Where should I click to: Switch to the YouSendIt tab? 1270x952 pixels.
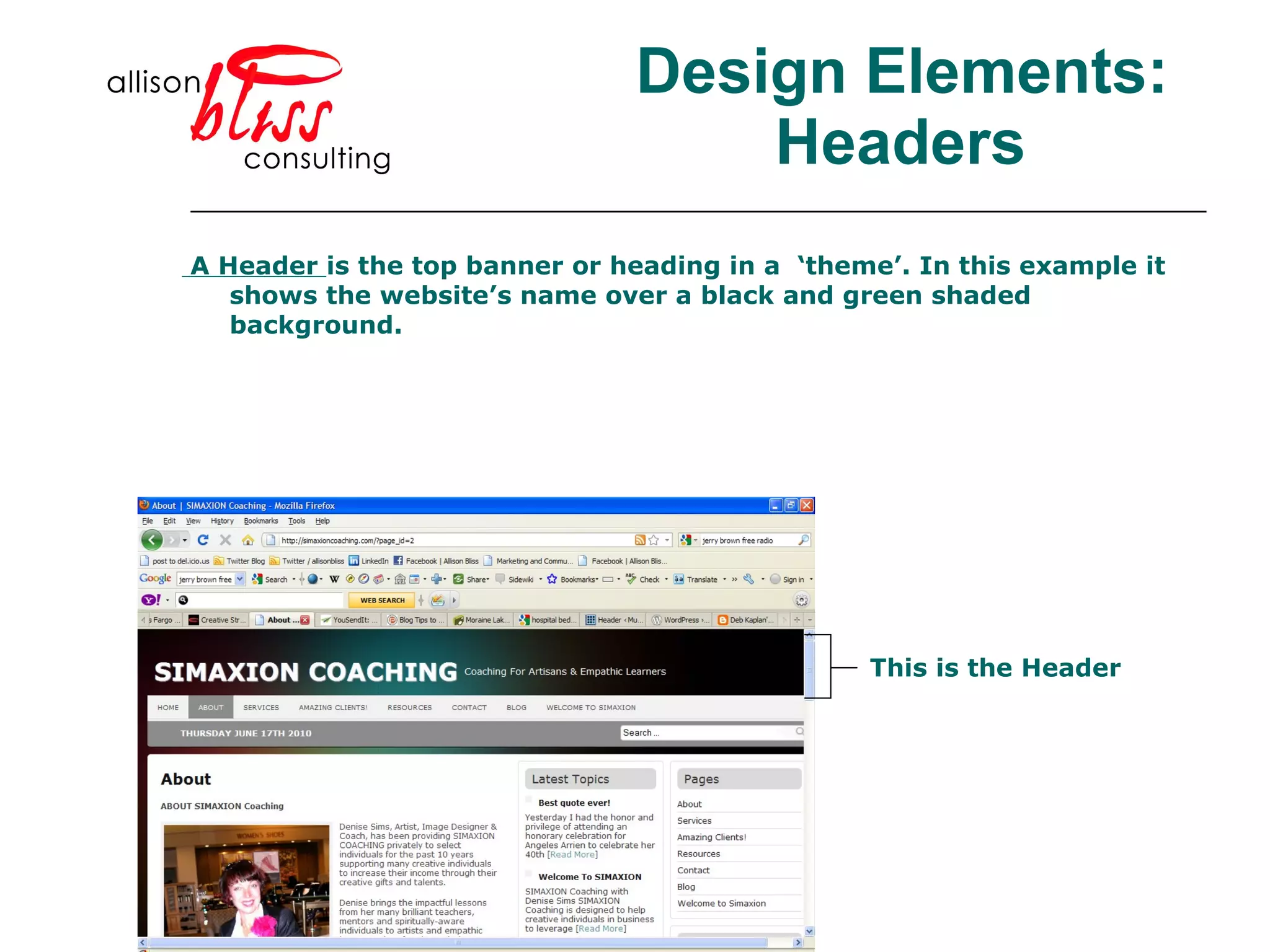349,620
